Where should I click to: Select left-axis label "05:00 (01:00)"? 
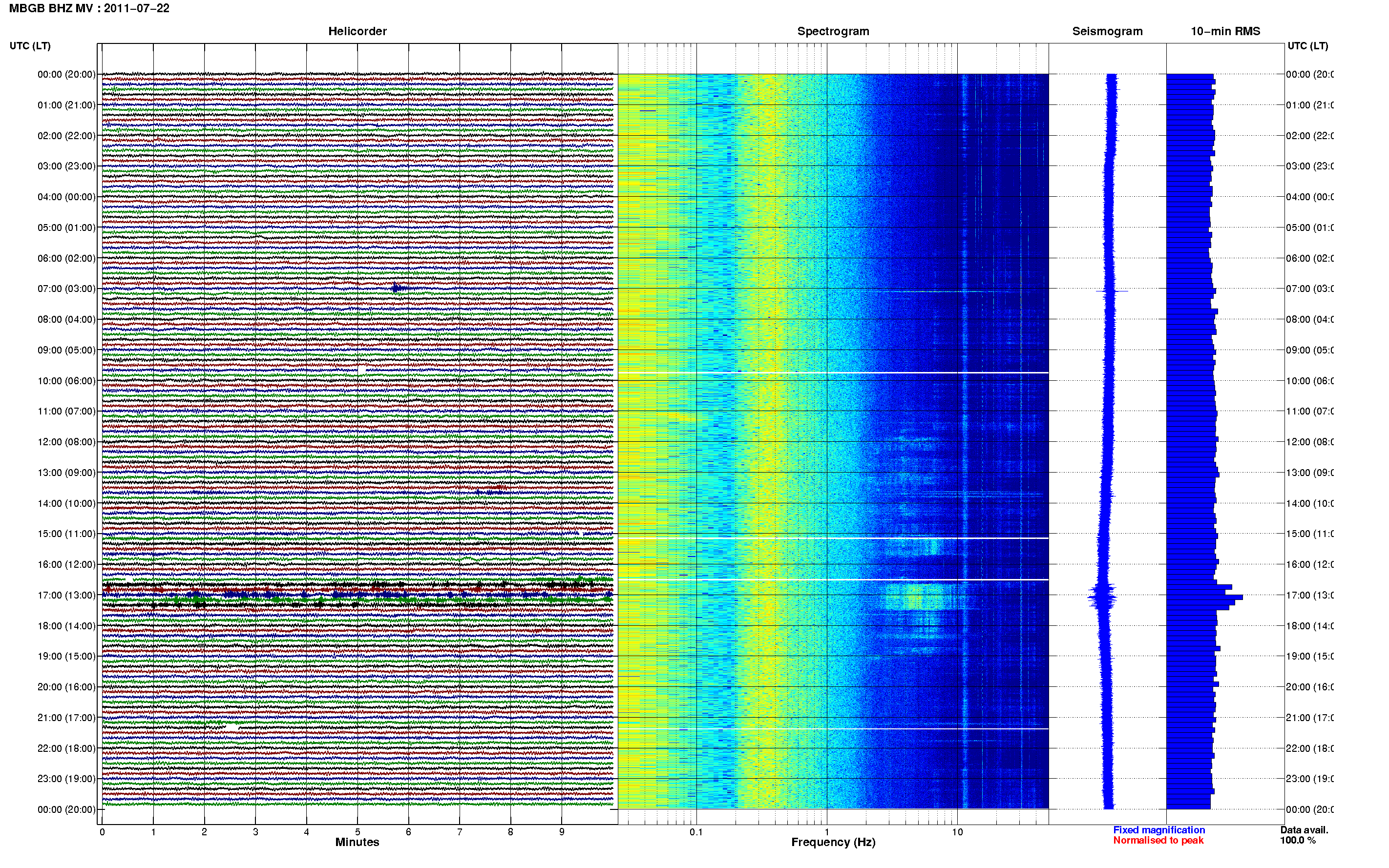pos(66,227)
